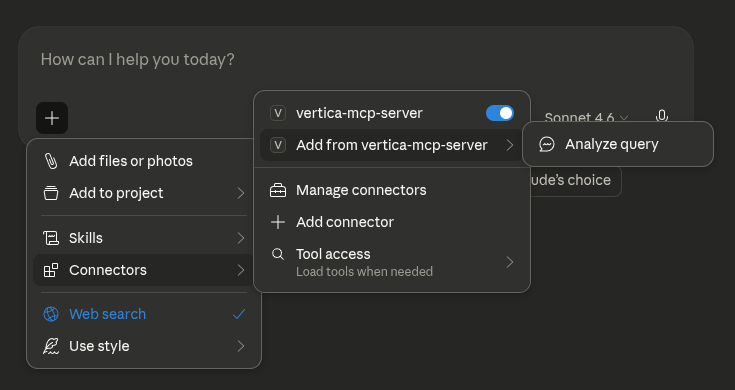
Task: Open the Skills menu entry
Action: click(144, 238)
